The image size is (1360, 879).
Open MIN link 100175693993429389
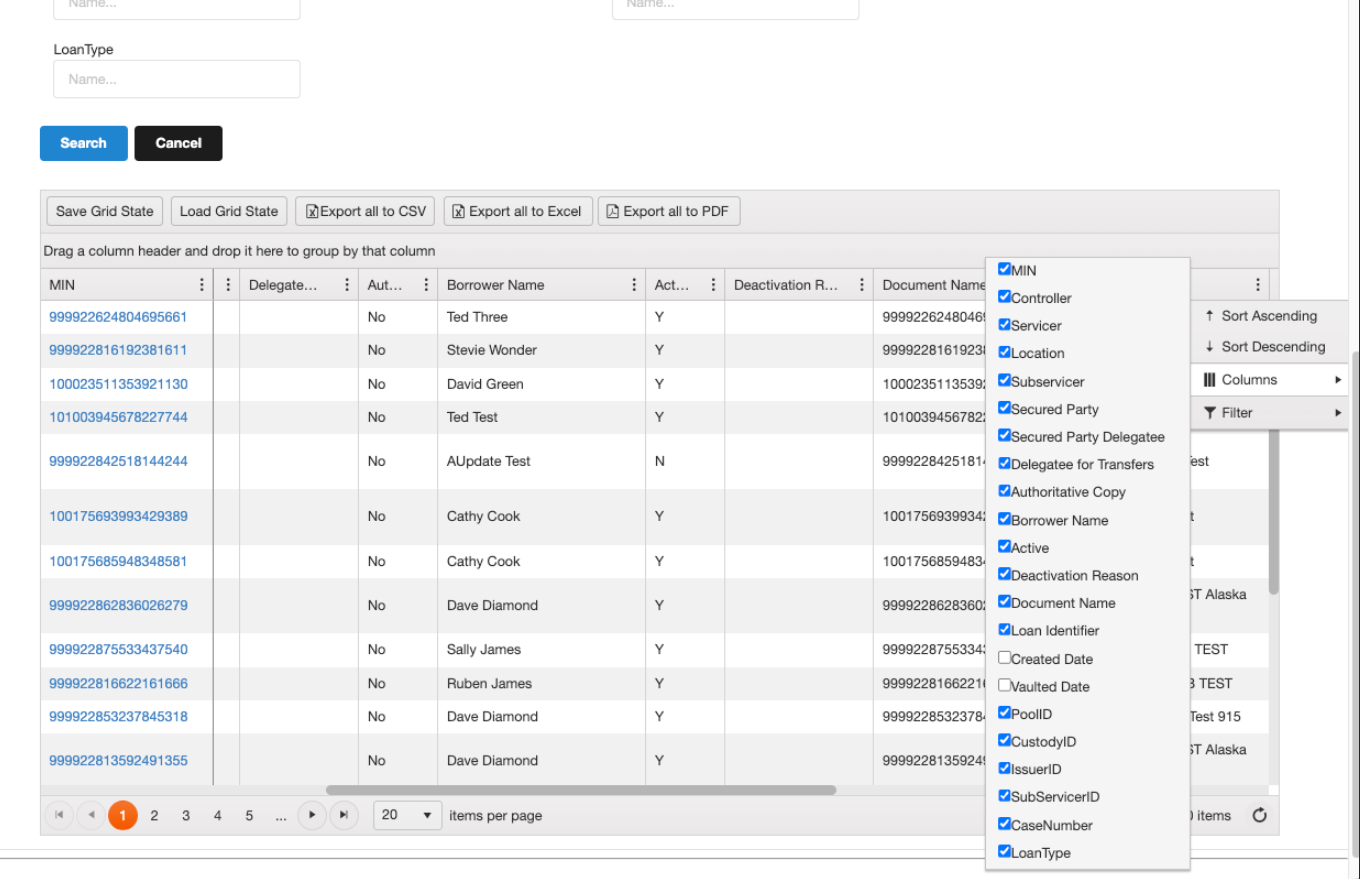pos(118,516)
